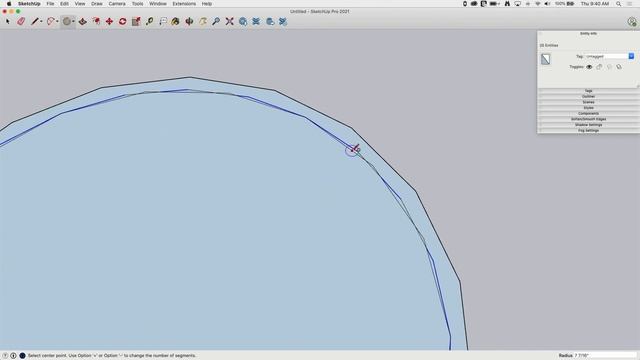Open the Extension Warehouse toolbar icon

click(256, 21)
